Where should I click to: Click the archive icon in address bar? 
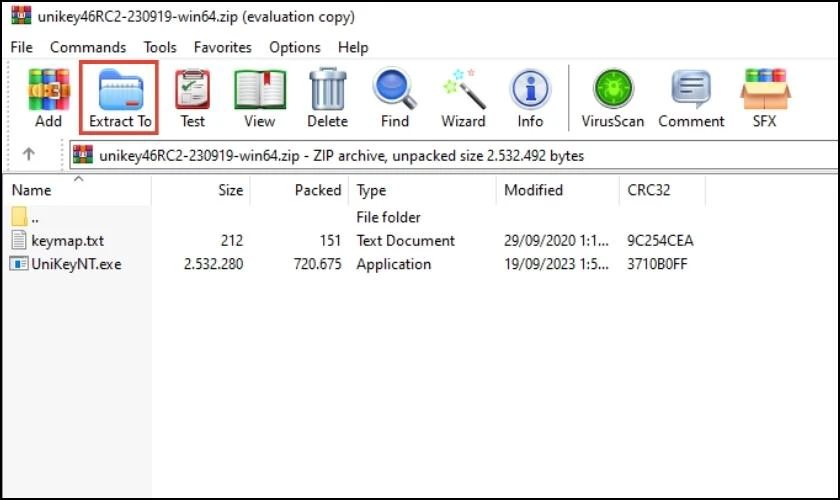coord(83,155)
